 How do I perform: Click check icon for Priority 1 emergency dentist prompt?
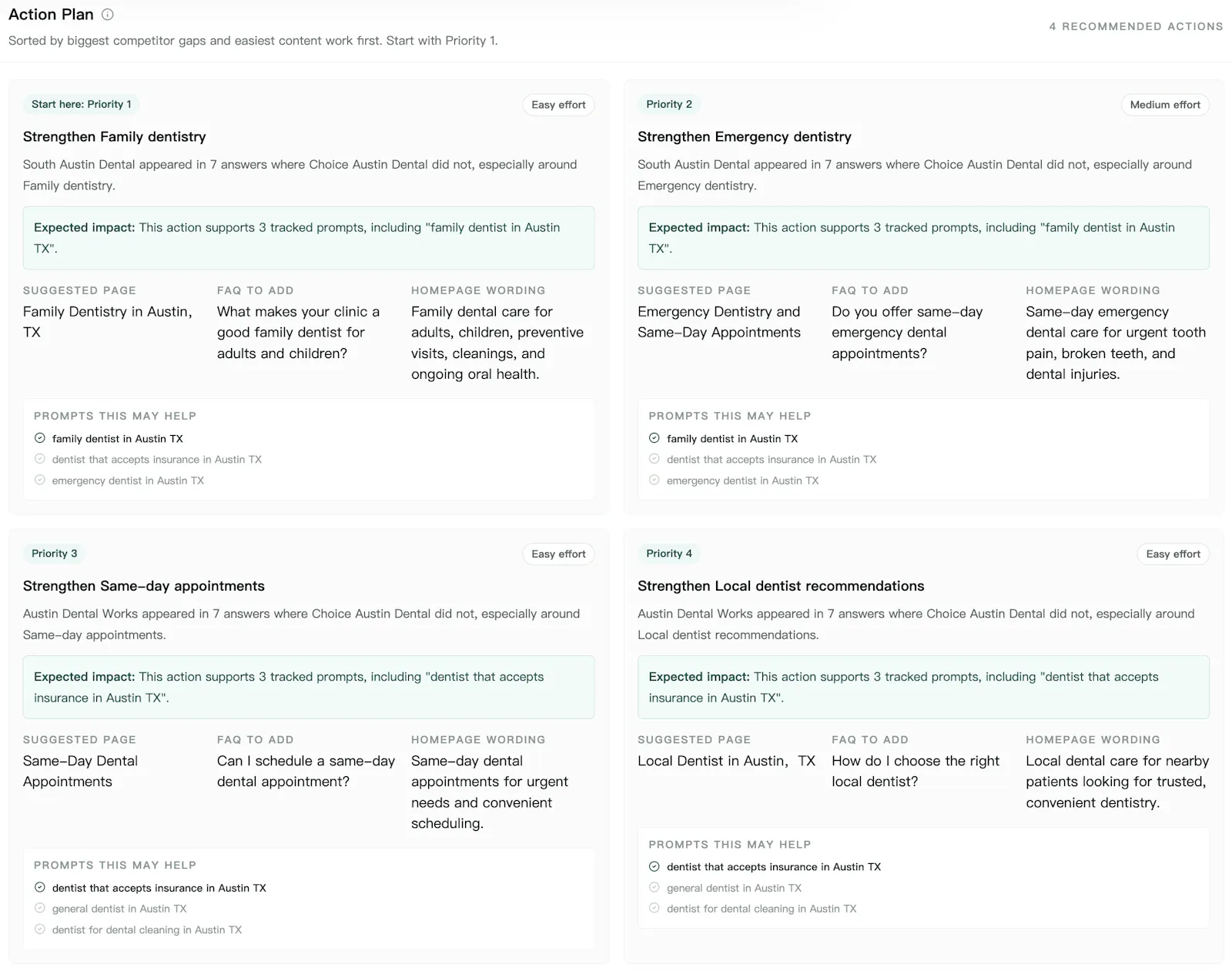click(x=40, y=480)
